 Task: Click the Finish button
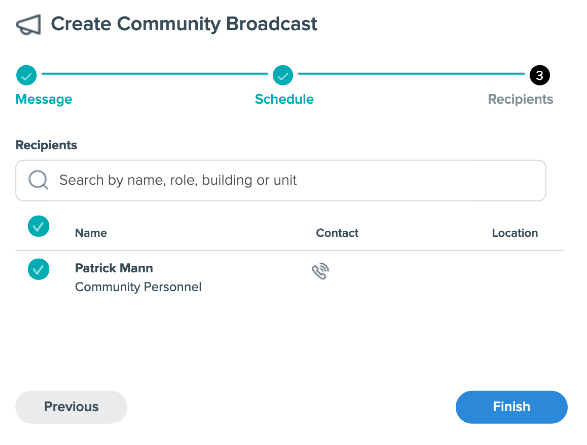pyautogui.click(x=511, y=407)
